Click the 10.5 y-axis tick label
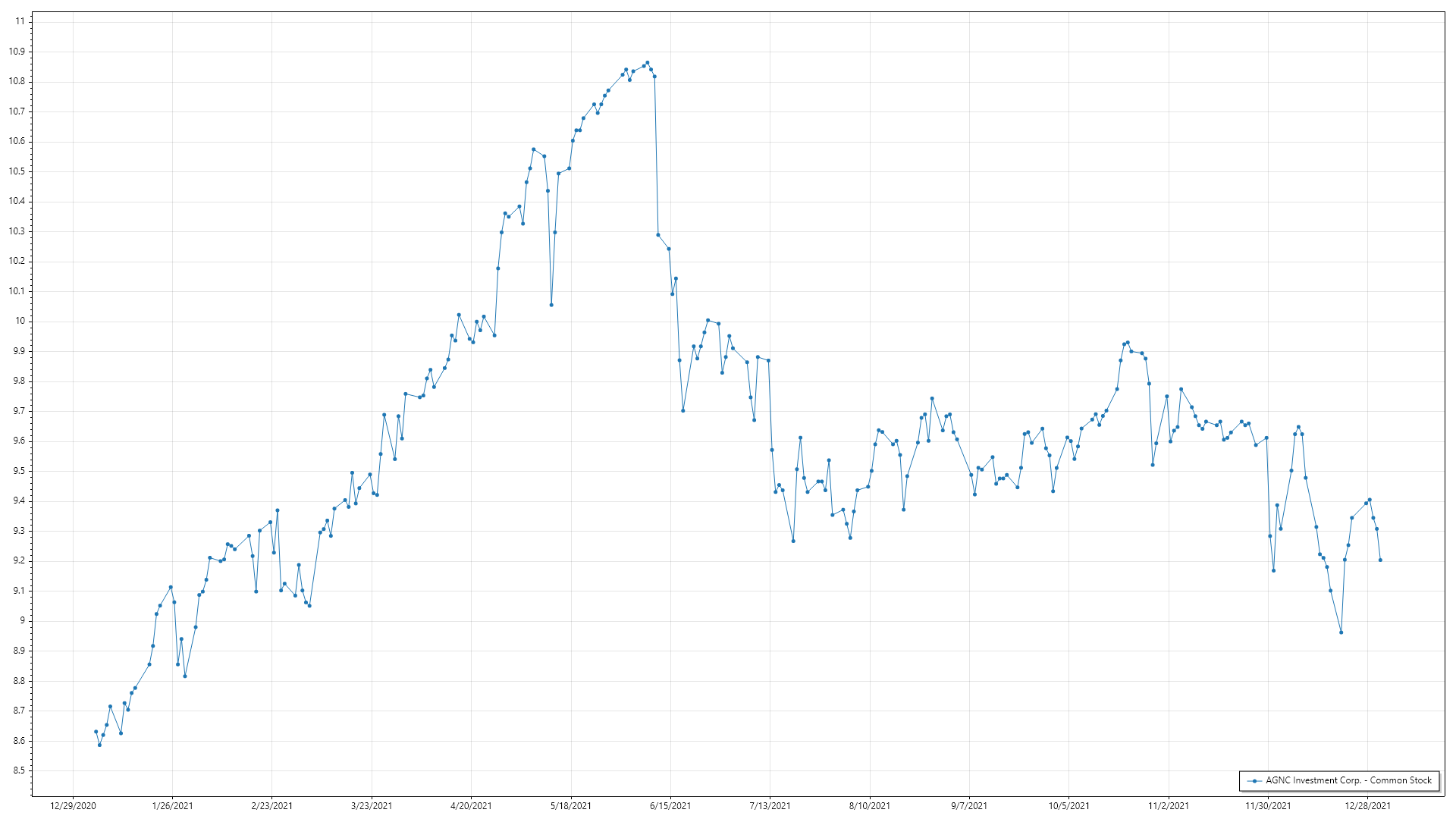Viewport: 1456px width, 819px height. click(17, 171)
